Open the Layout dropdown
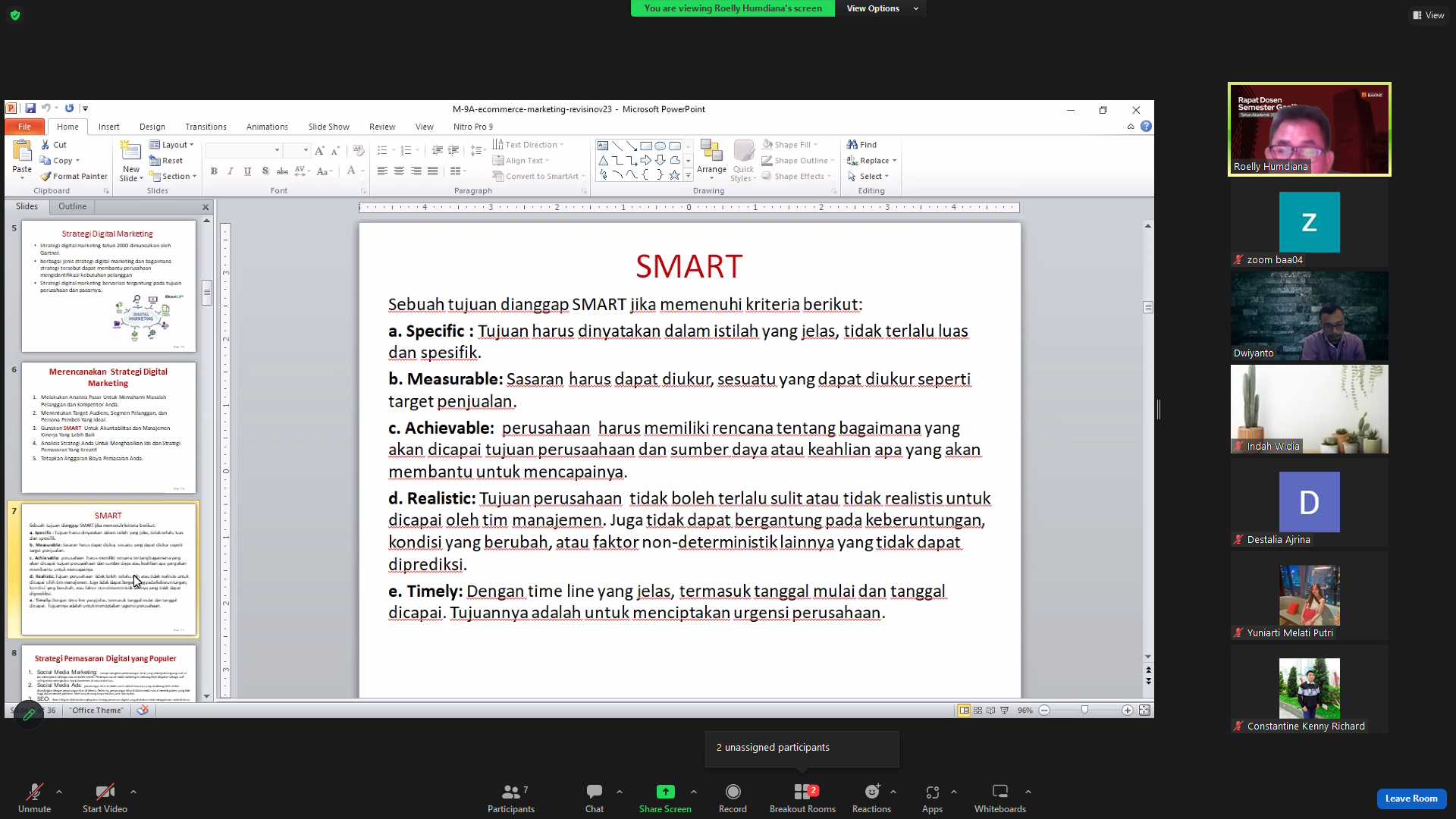Image resolution: width=1456 pixels, height=819 pixels. tap(171, 145)
